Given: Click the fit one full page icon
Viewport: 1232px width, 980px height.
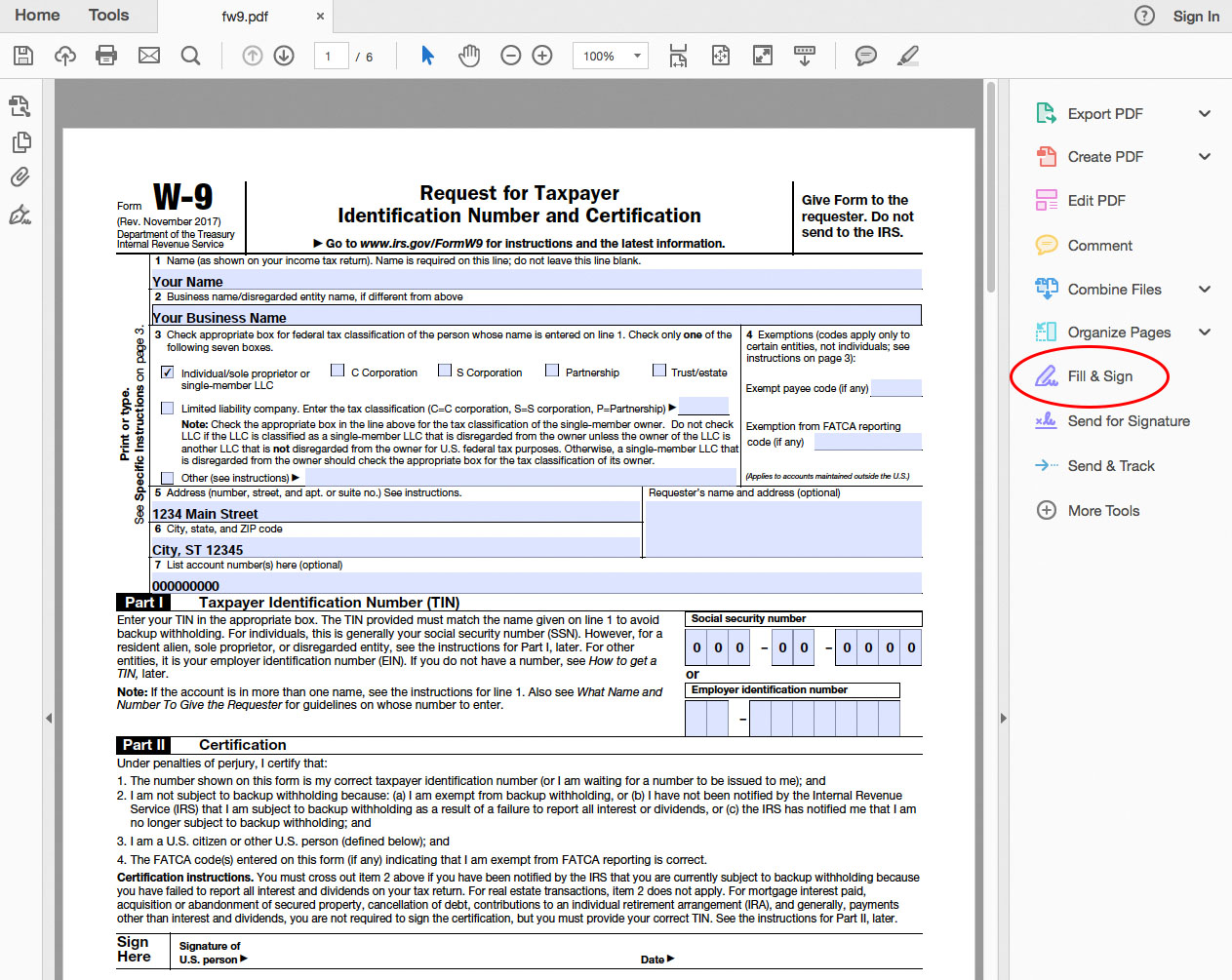Looking at the screenshot, I should click(720, 56).
